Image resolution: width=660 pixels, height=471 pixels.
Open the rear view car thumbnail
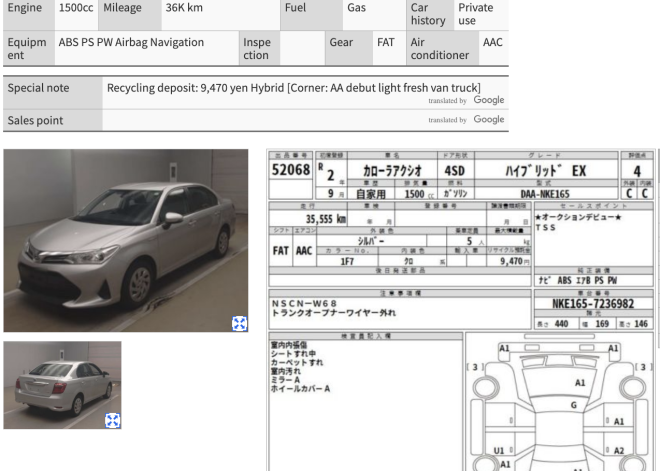click(x=62, y=385)
